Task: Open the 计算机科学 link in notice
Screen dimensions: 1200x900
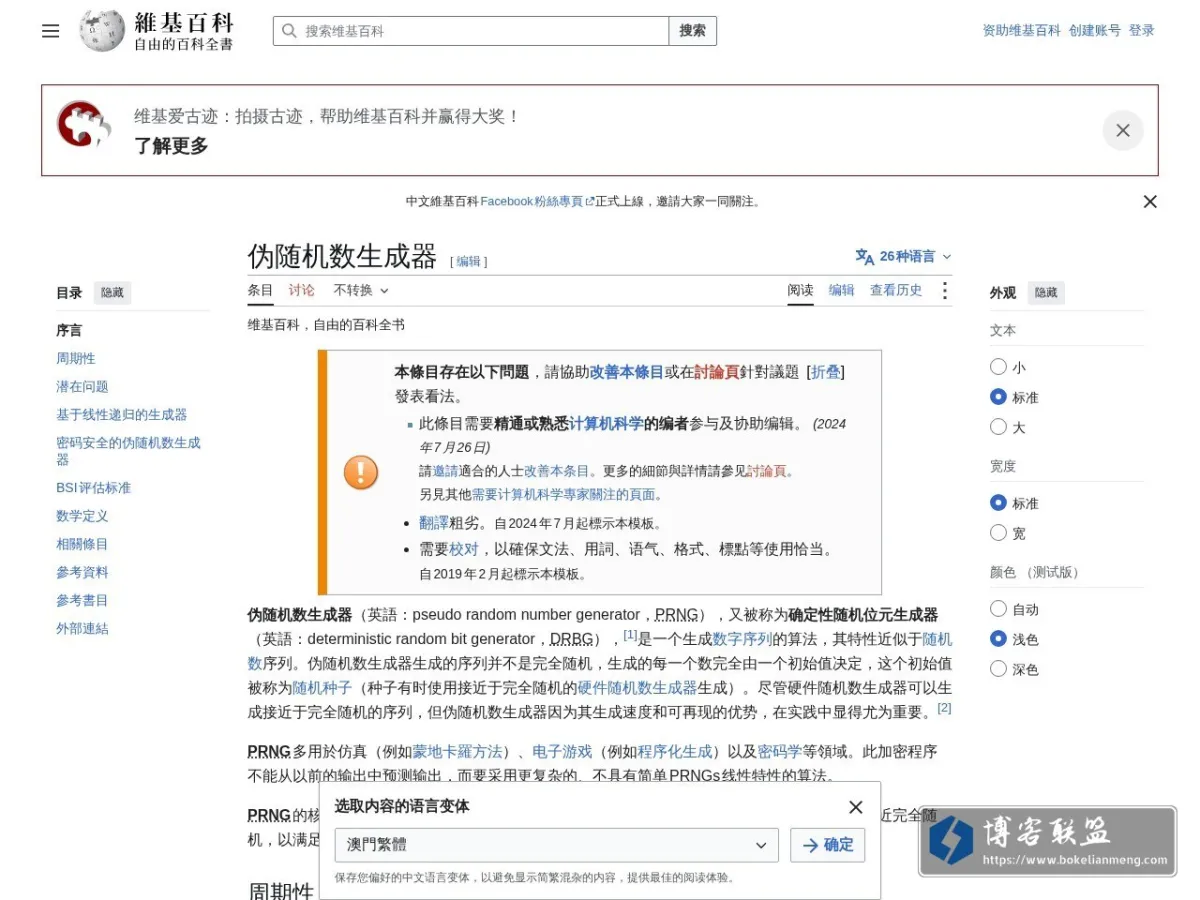Action: [606, 423]
